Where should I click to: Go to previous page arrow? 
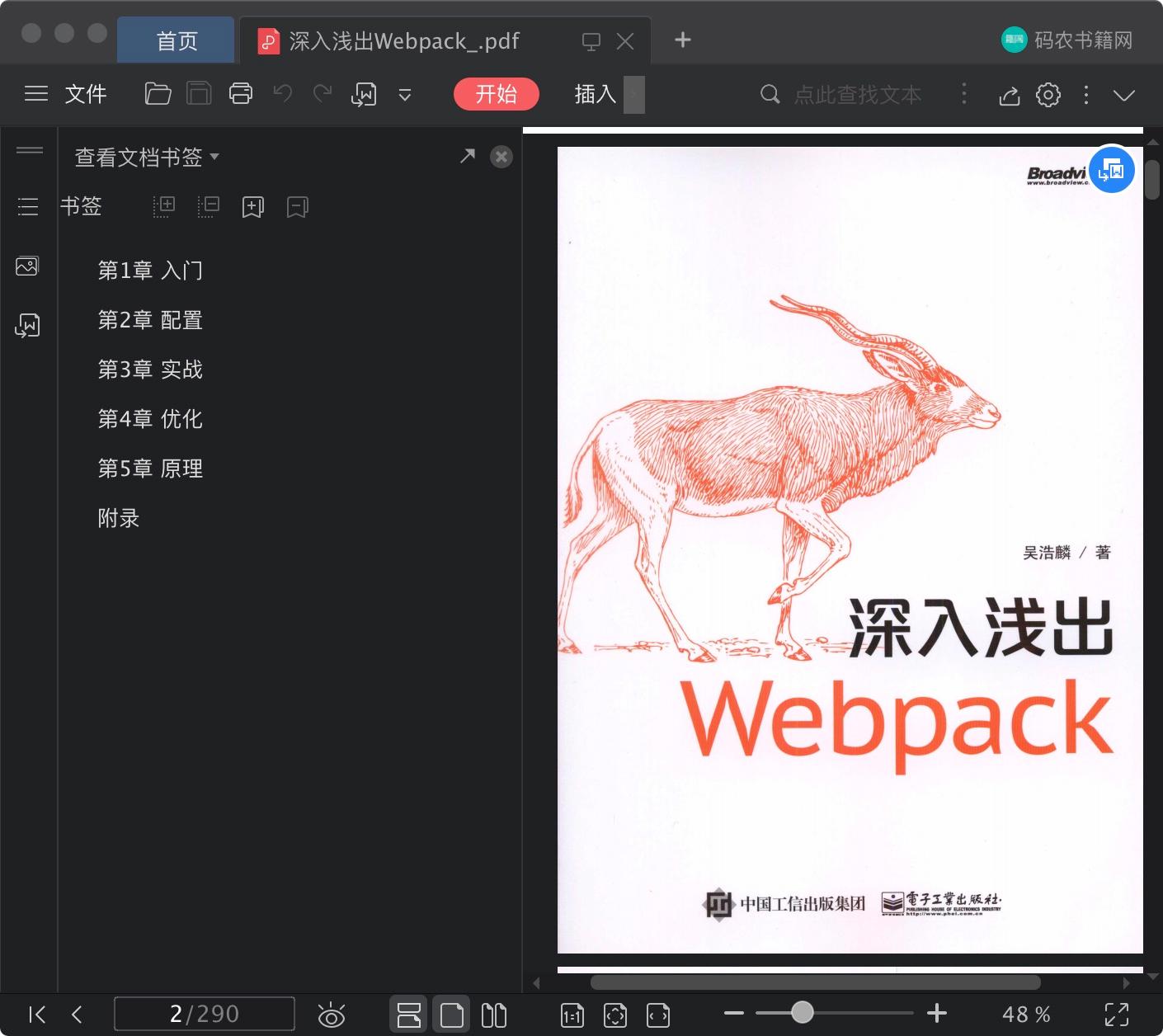point(77,1015)
